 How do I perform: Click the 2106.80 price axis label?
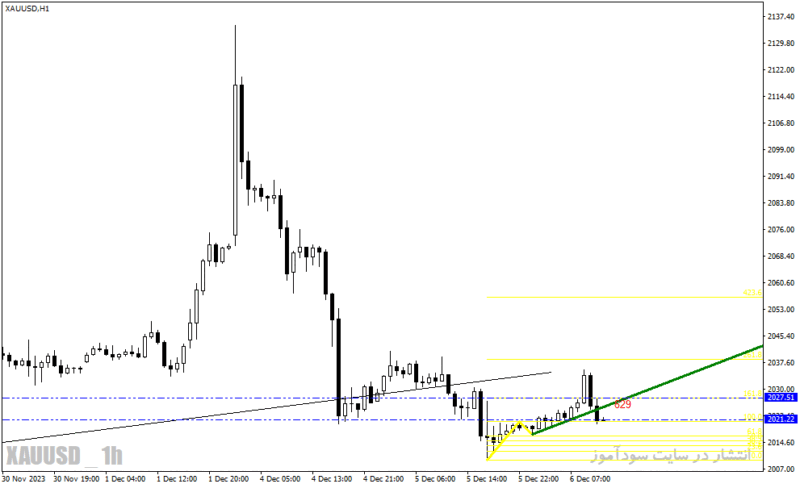click(x=781, y=123)
